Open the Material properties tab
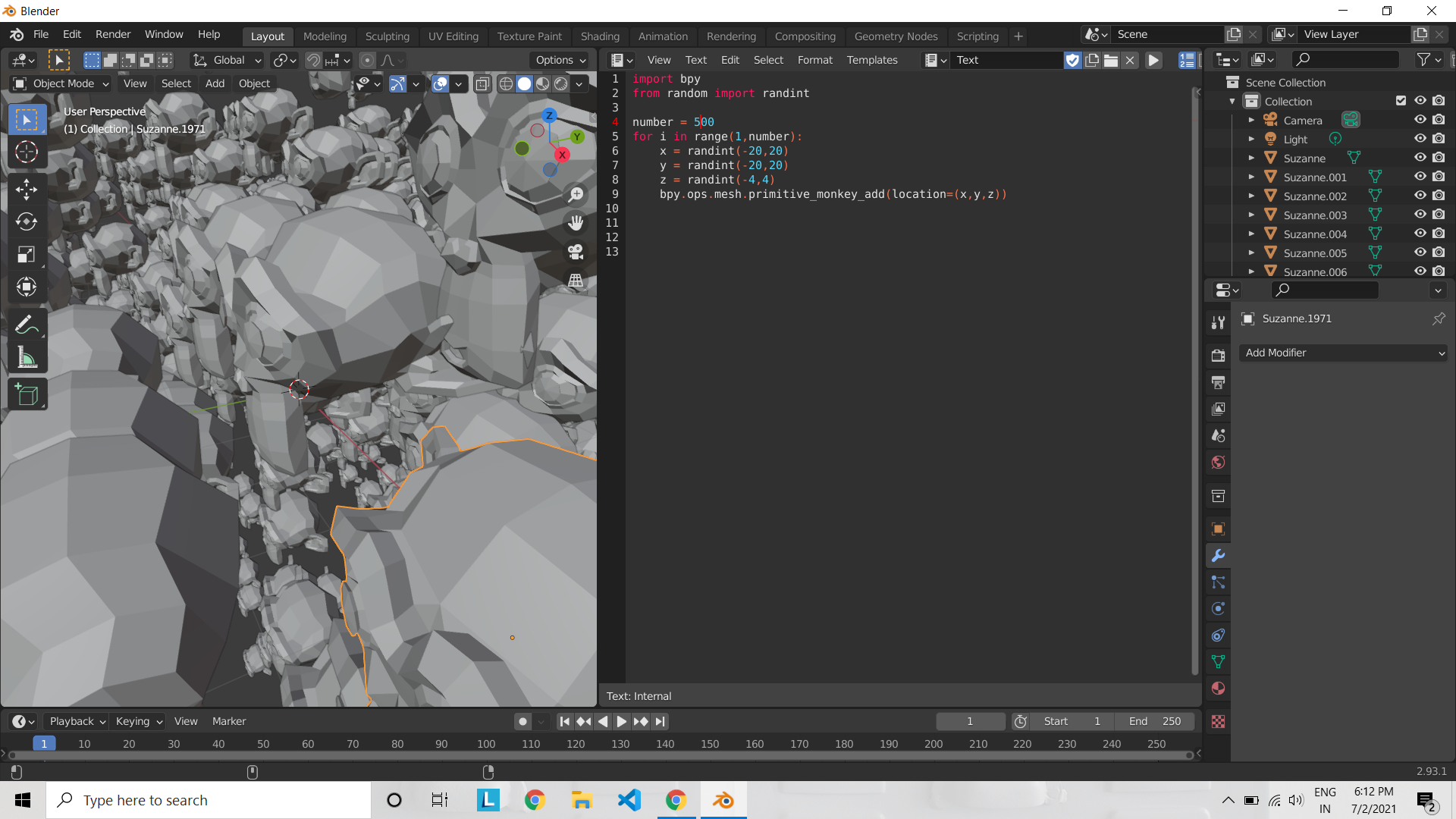Image resolution: width=1456 pixels, height=819 pixels. coord(1218,689)
